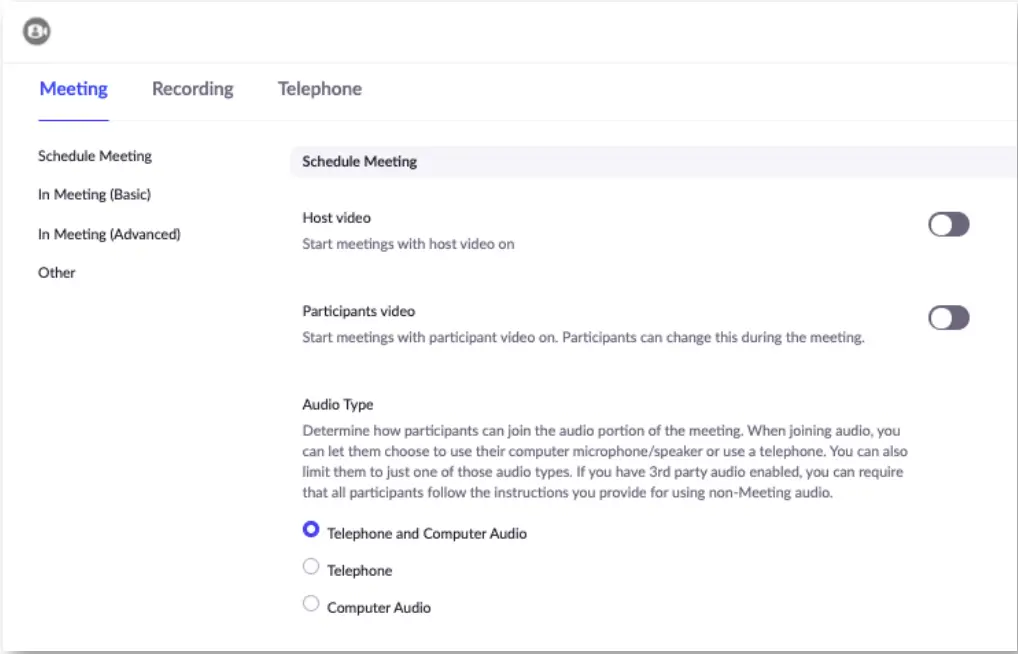The height and width of the screenshot is (654, 1018).
Task: Click the Audio Type heading
Action: point(338,405)
